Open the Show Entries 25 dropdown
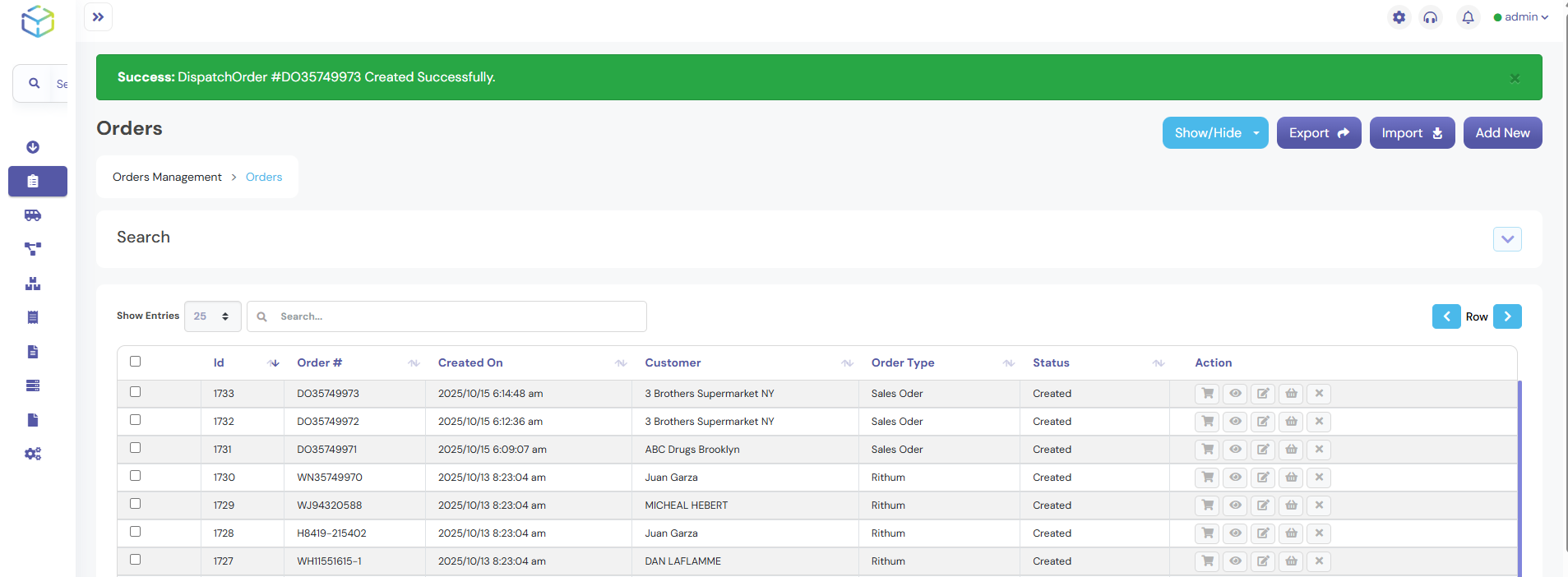The image size is (1568, 577). (212, 316)
